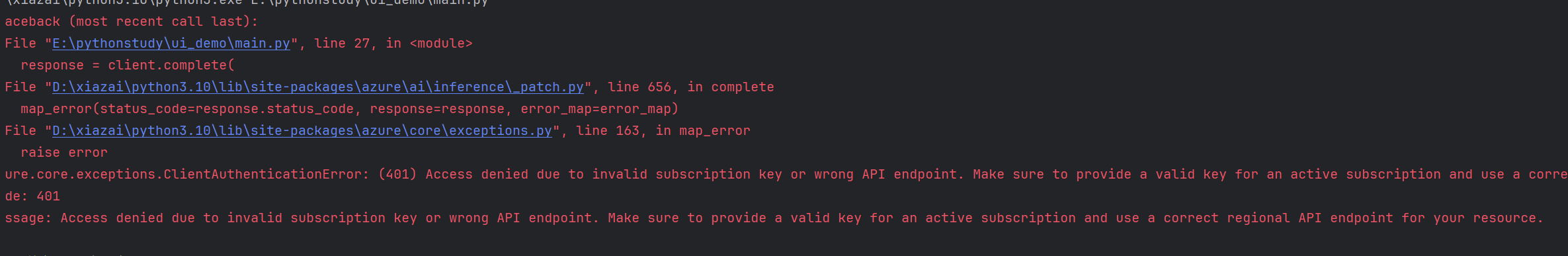This screenshot has width=1568, height=256.
Task: Click the 'ClientAuthenticationError' exception name
Action: coord(263,175)
